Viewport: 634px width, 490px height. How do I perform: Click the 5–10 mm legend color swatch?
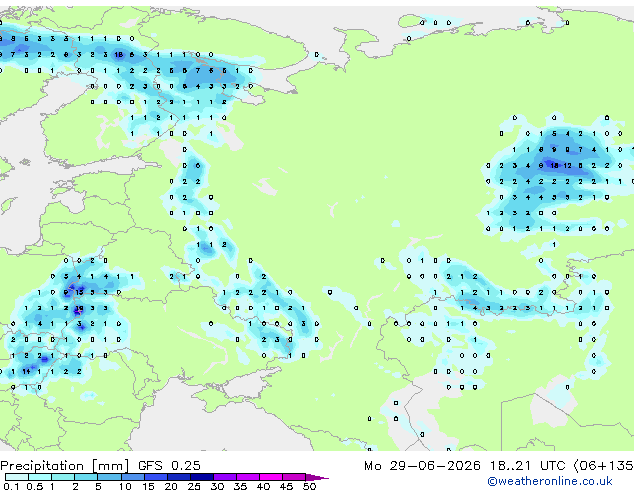point(109,477)
